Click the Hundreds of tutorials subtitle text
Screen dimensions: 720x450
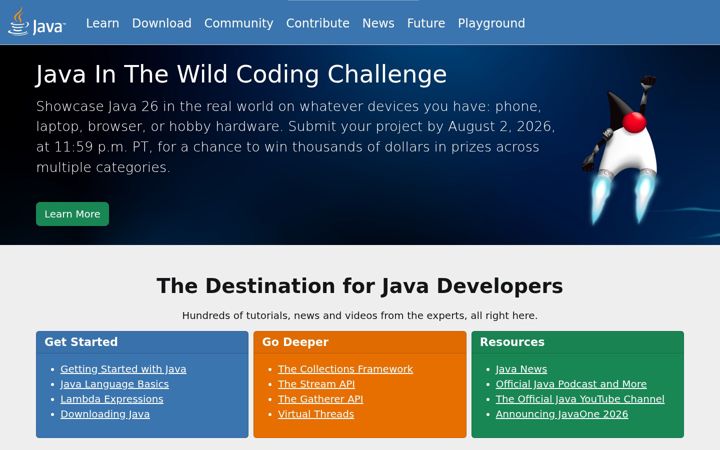360,315
